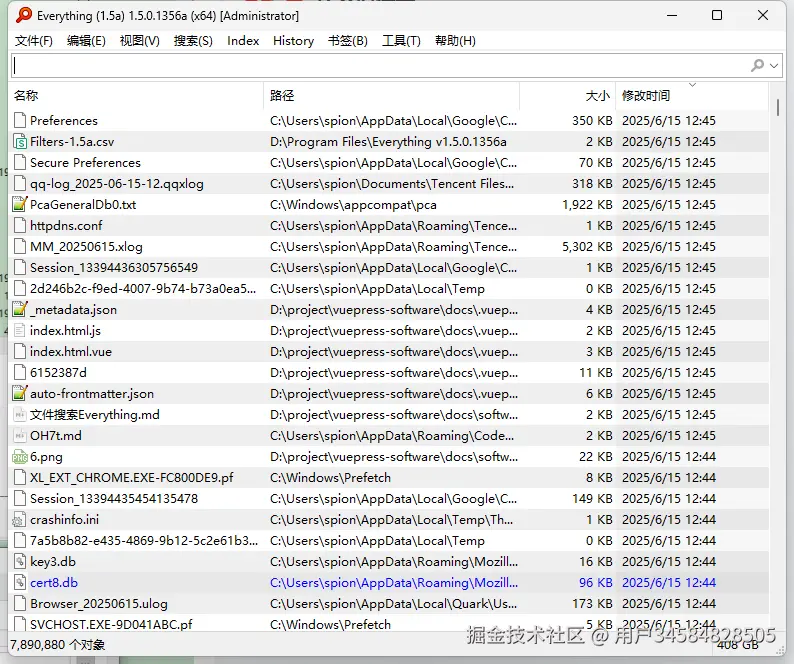Open the Index menu
This screenshot has height=664, width=794.
tap(243, 41)
